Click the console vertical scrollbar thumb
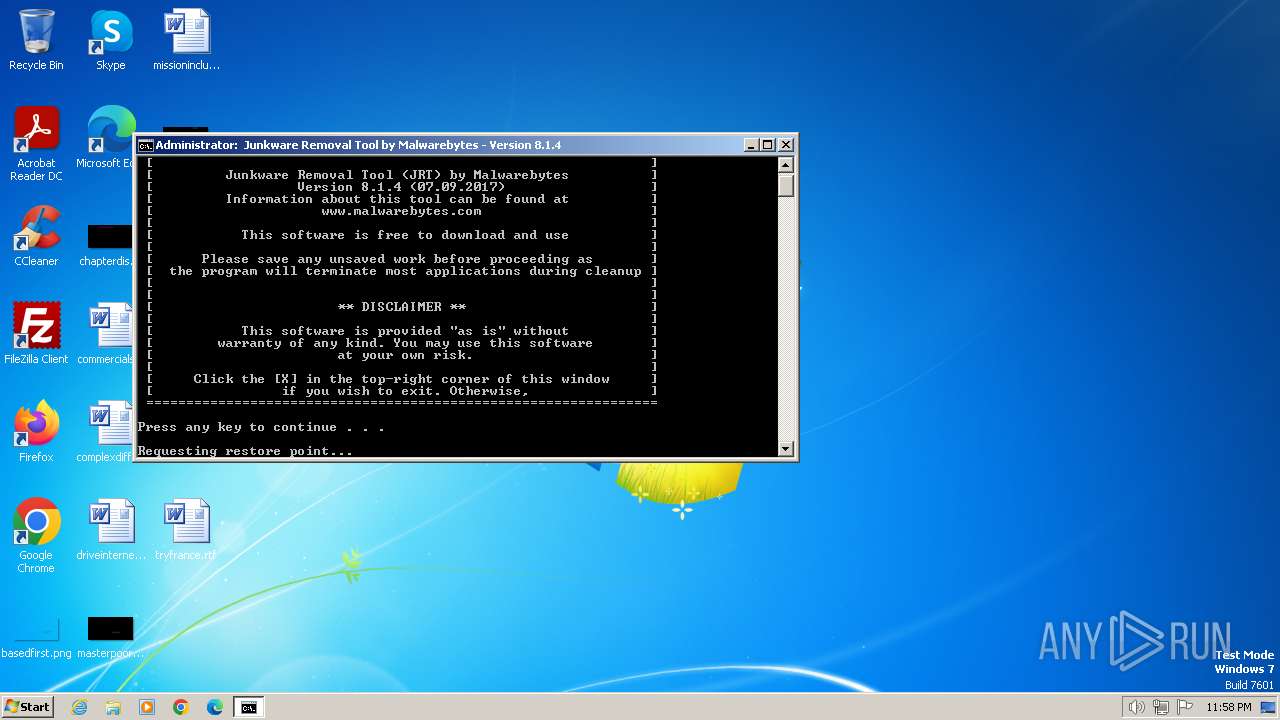The width and height of the screenshot is (1280, 720). [786, 185]
